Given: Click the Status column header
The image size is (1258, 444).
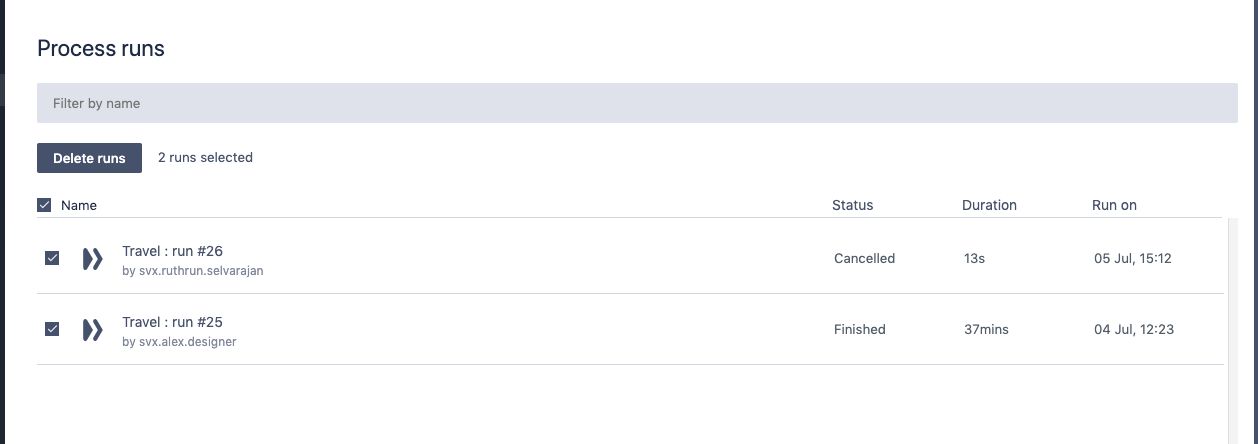Looking at the screenshot, I should [x=852, y=205].
